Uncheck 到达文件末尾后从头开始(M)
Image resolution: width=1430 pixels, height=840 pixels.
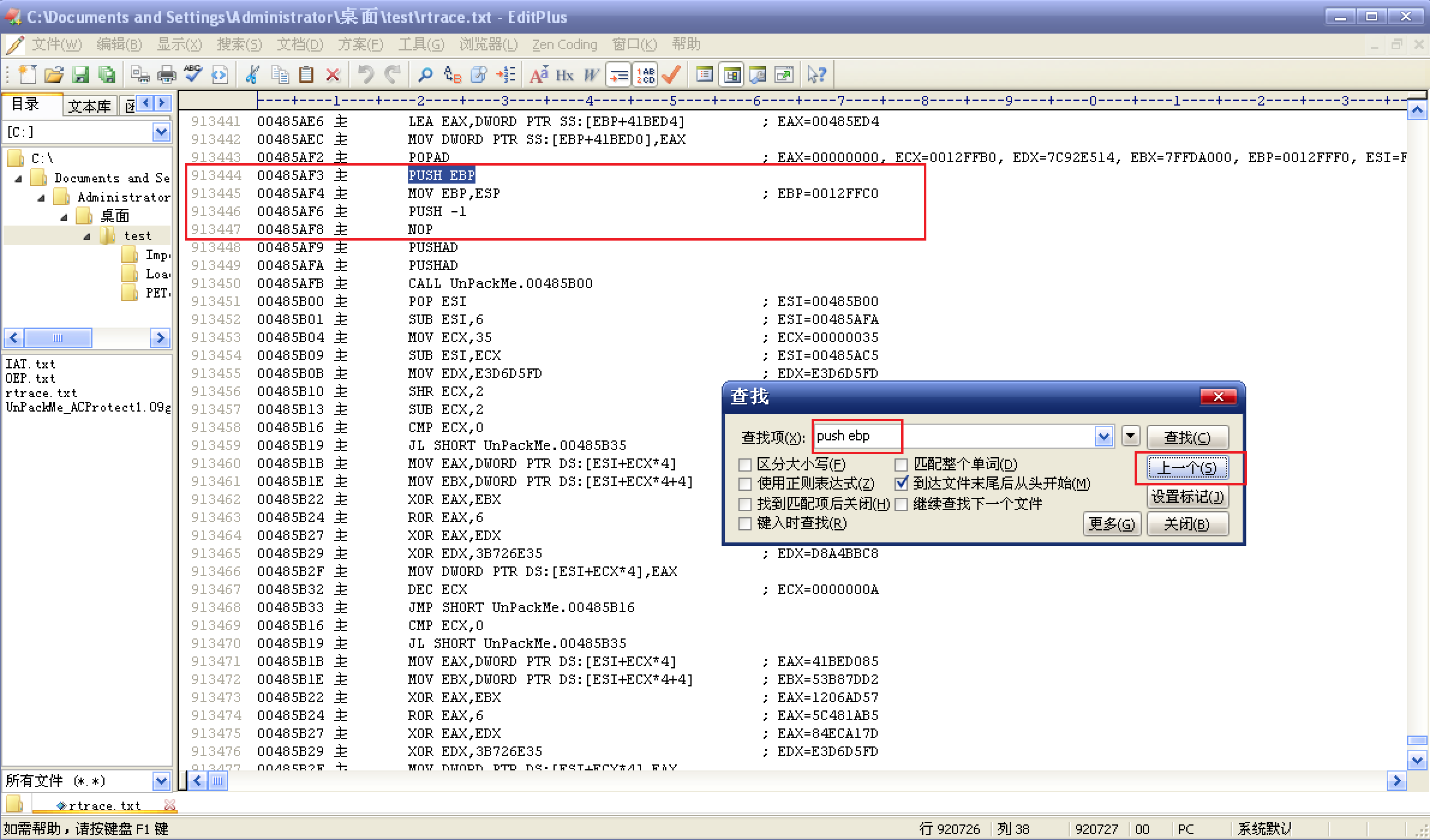902,484
